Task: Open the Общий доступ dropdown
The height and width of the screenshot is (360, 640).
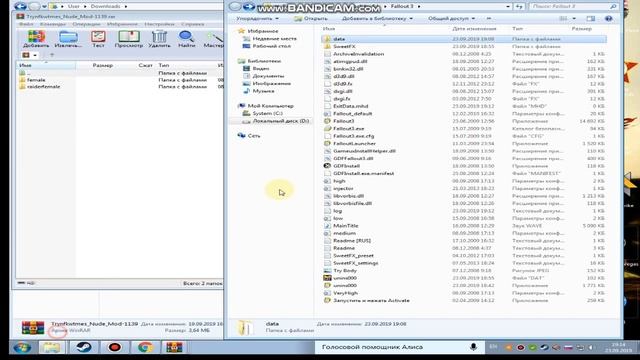Action: point(451,18)
